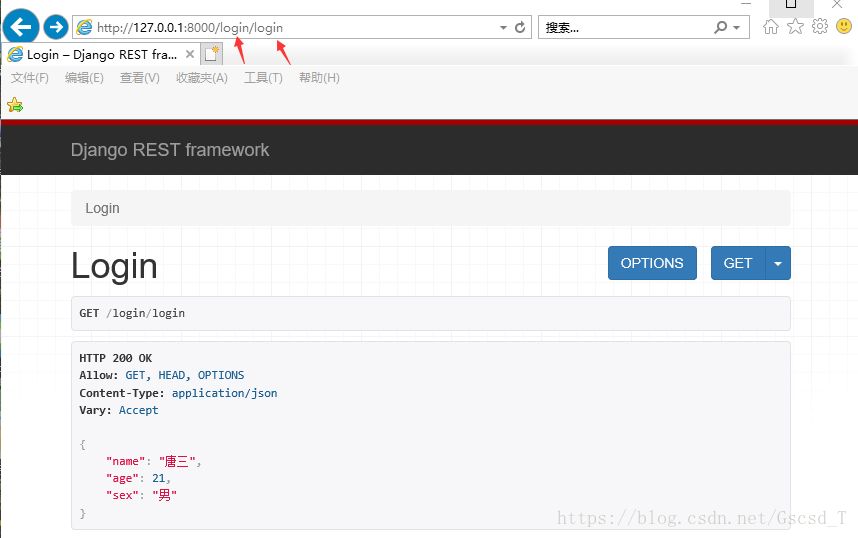Open the 工具(T) menu

[263, 78]
